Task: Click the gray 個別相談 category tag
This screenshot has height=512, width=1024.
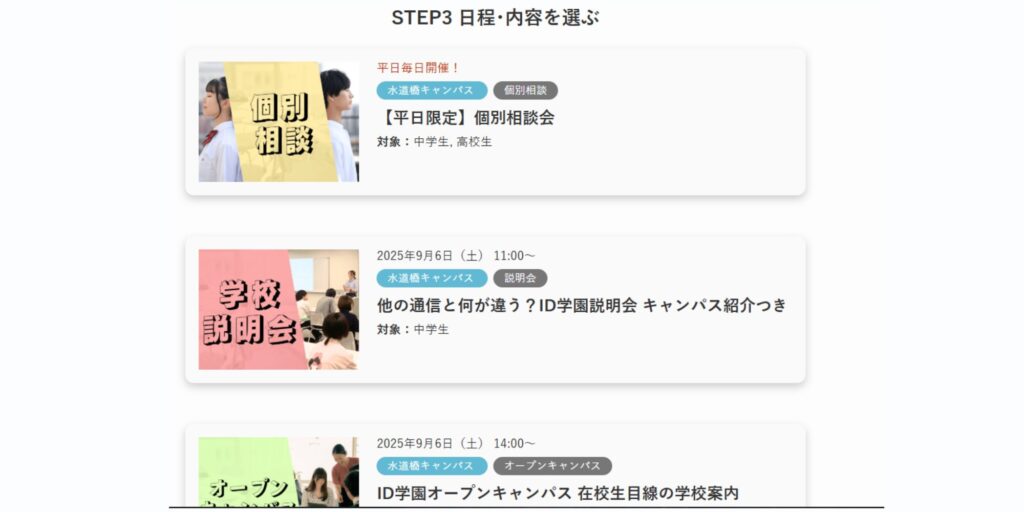Action: (x=526, y=90)
